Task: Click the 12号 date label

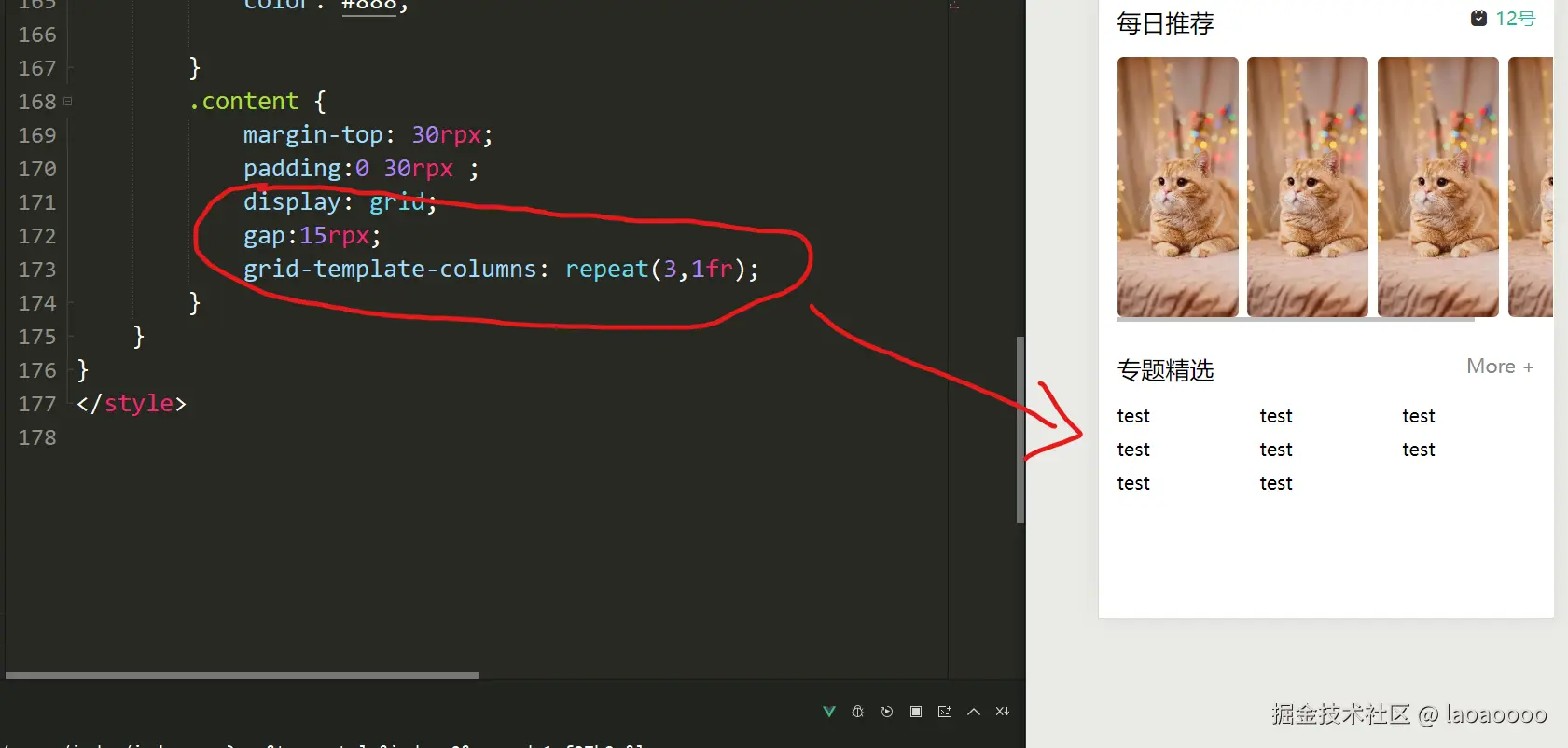Action: click(x=1516, y=19)
